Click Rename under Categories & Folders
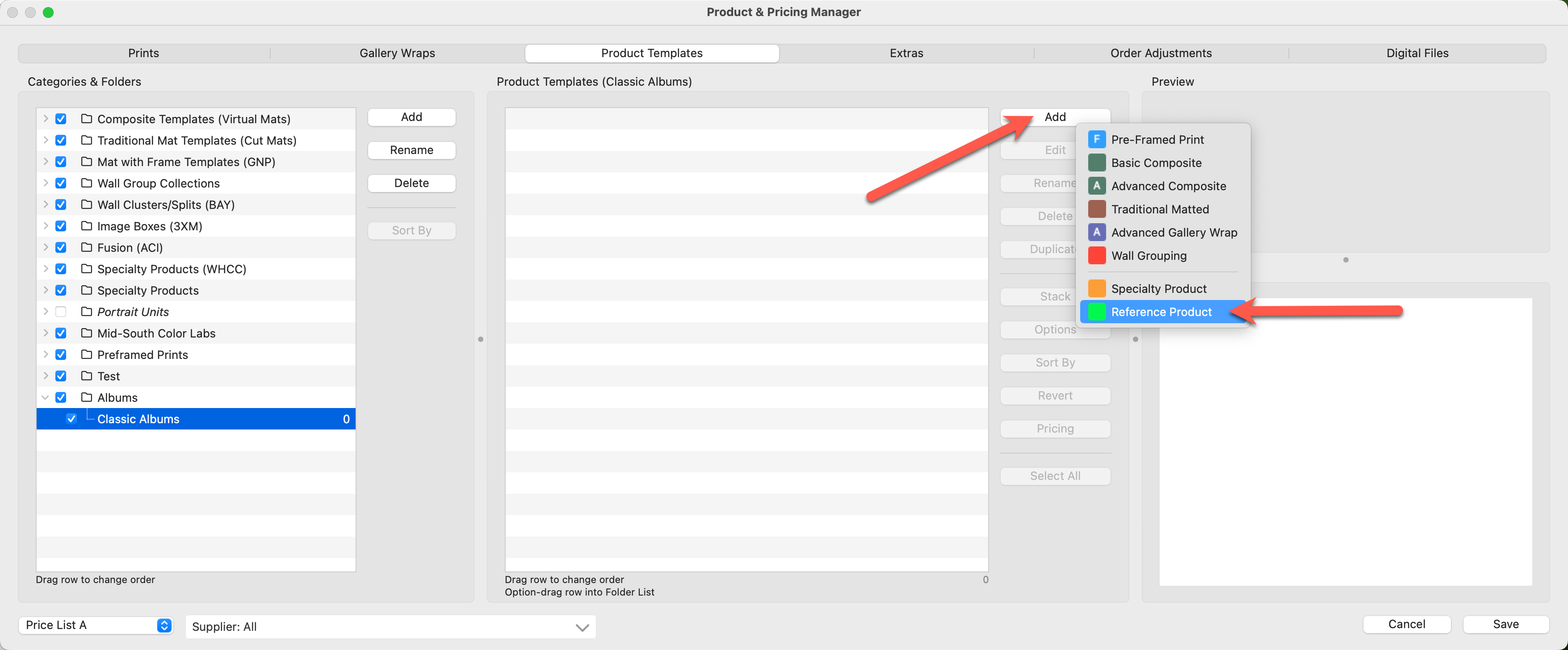This screenshot has width=1568, height=650. click(411, 150)
